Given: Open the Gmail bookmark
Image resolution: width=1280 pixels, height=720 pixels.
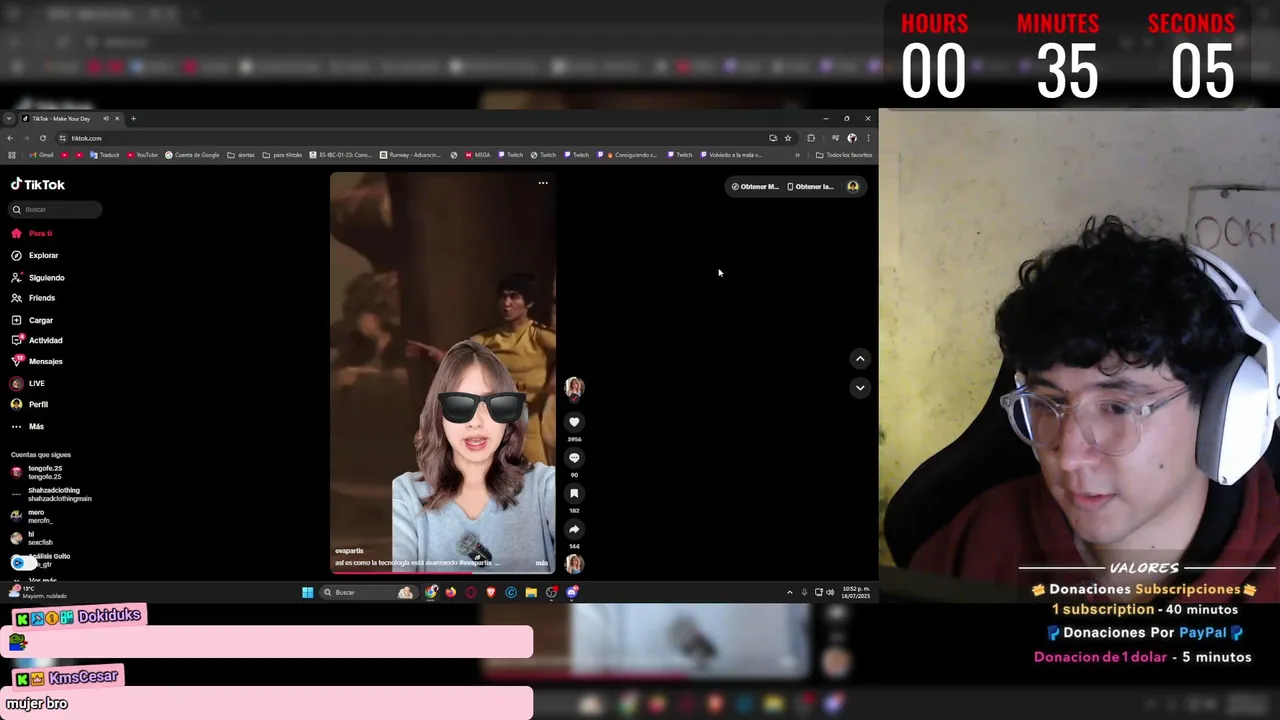Looking at the screenshot, I should pos(41,155).
